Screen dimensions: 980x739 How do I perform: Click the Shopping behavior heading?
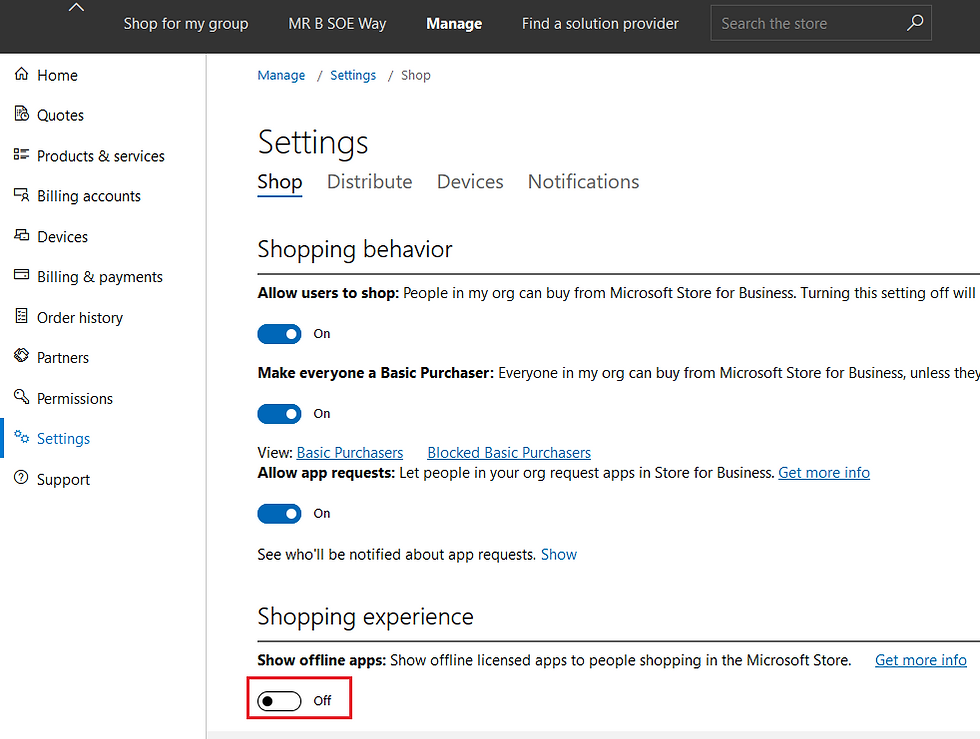coord(355,249)
